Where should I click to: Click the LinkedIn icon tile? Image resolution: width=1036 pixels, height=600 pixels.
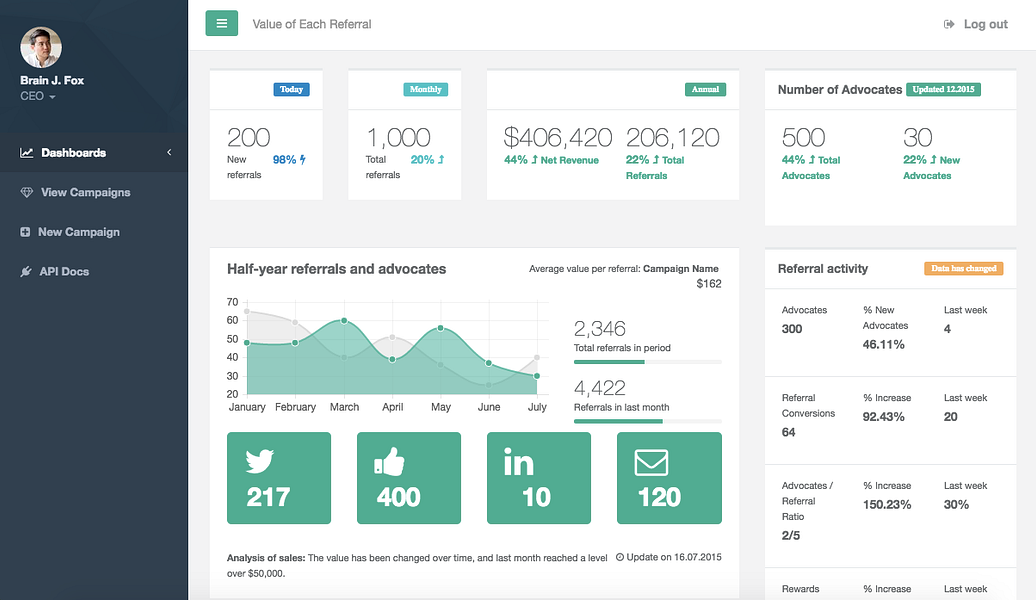click(539, 478)
